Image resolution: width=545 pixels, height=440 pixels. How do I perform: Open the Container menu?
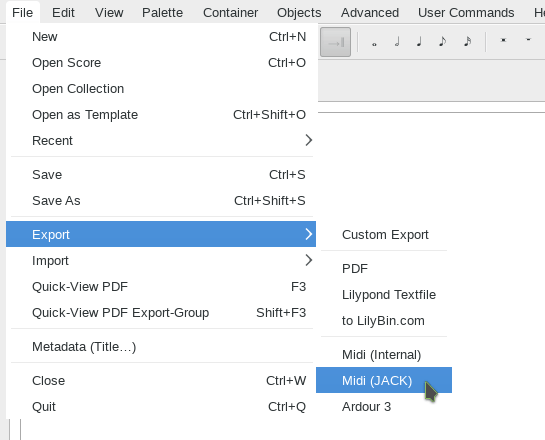point(230,13)
